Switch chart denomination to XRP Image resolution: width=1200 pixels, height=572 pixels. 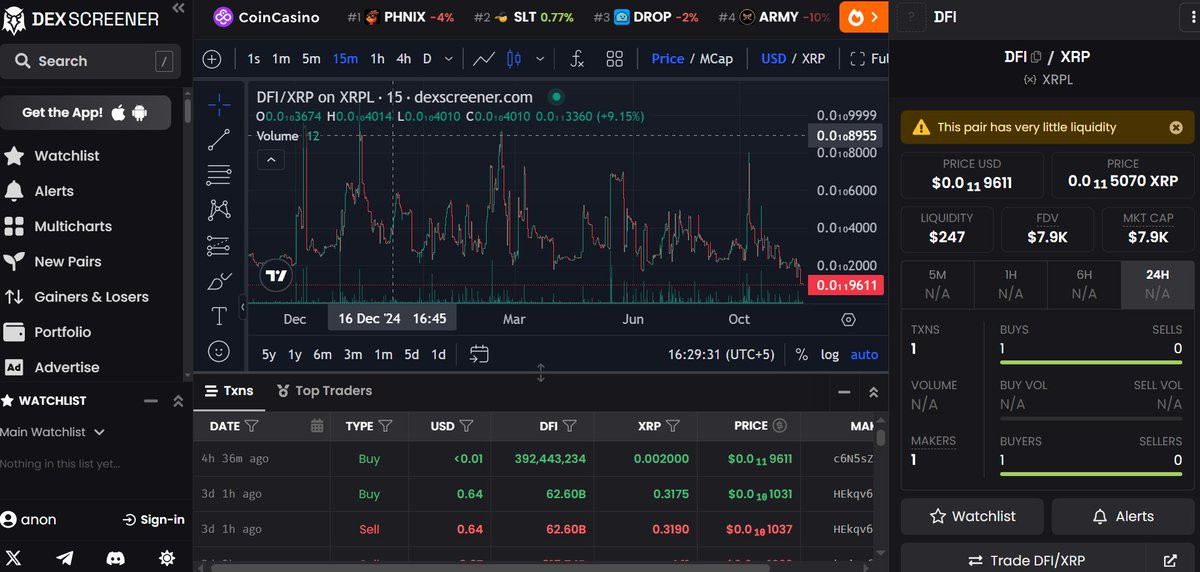pyautogui.click(x=813, y=59)
